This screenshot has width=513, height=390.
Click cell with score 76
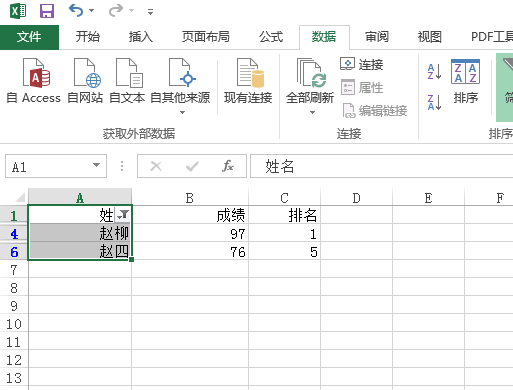pos(190,251)
